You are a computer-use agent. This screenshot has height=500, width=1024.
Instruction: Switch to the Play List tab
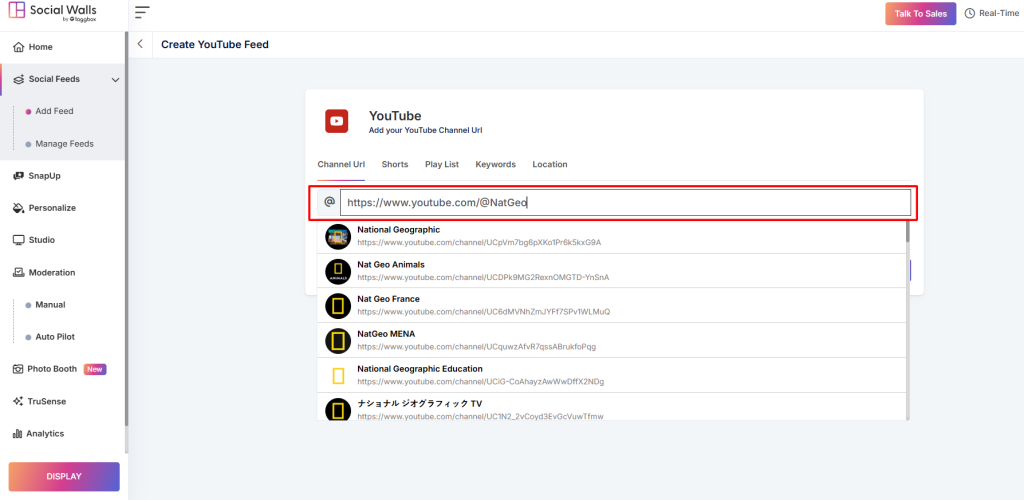pos(441,164)
